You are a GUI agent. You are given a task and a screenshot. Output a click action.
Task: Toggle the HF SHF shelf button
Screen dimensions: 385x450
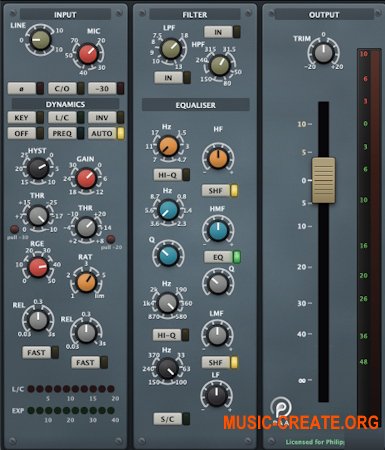click(220, 190)
